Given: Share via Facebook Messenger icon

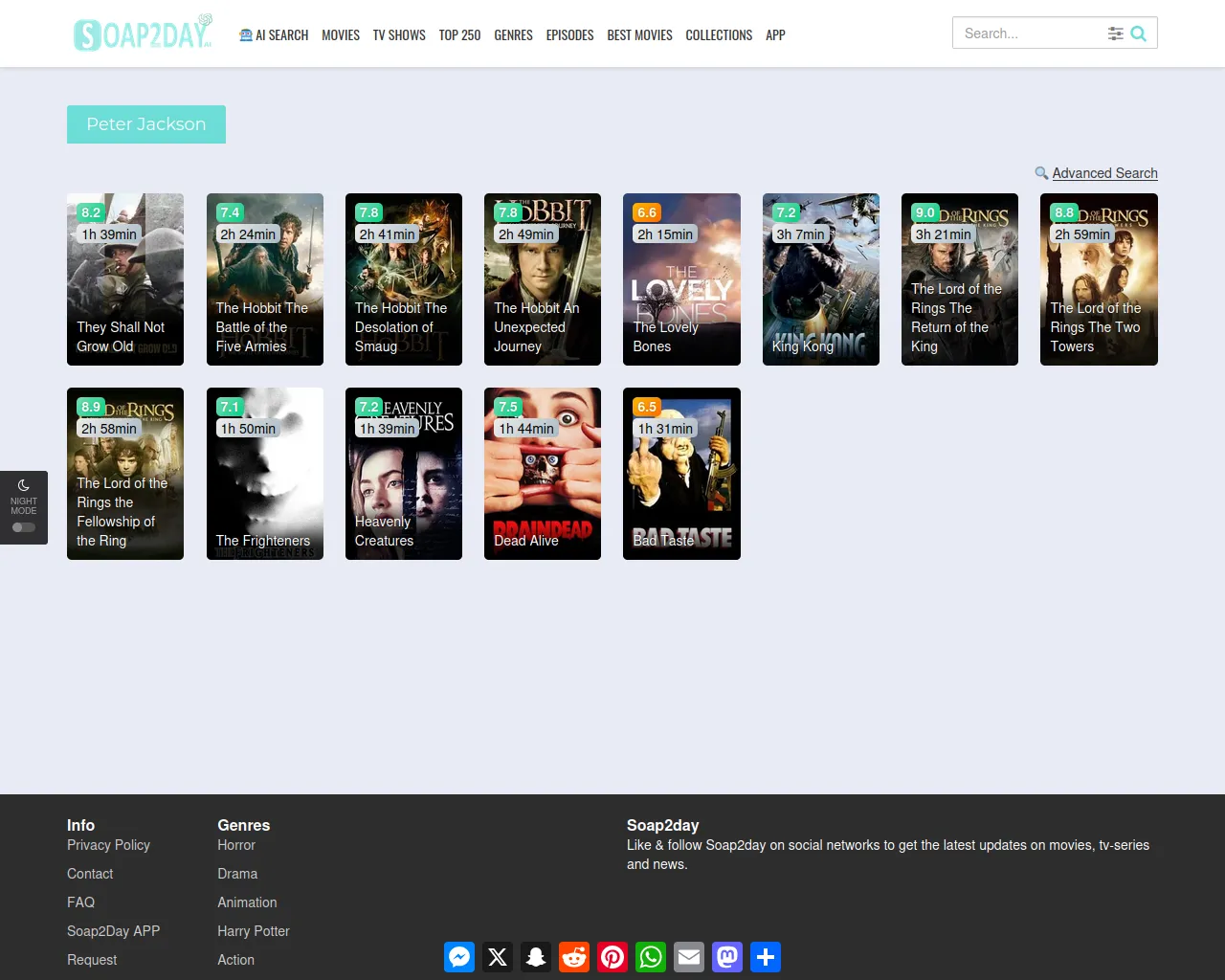Looking at the screenshot, I should pos(459,957).
